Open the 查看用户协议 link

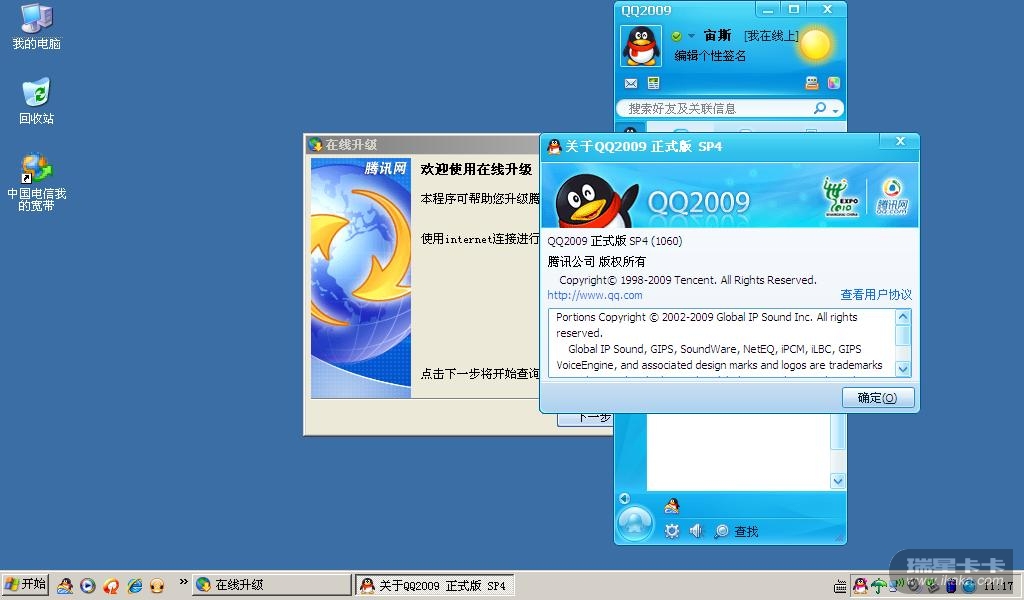pos(876,294)
